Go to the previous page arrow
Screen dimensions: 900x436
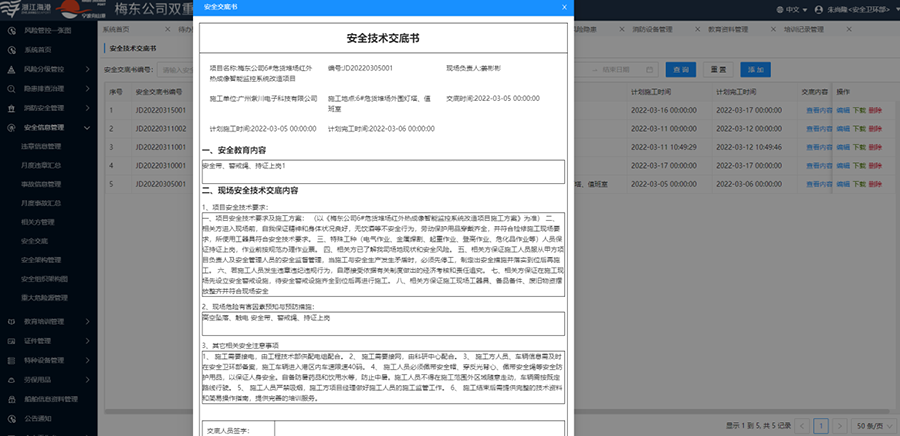coord(803,426)
